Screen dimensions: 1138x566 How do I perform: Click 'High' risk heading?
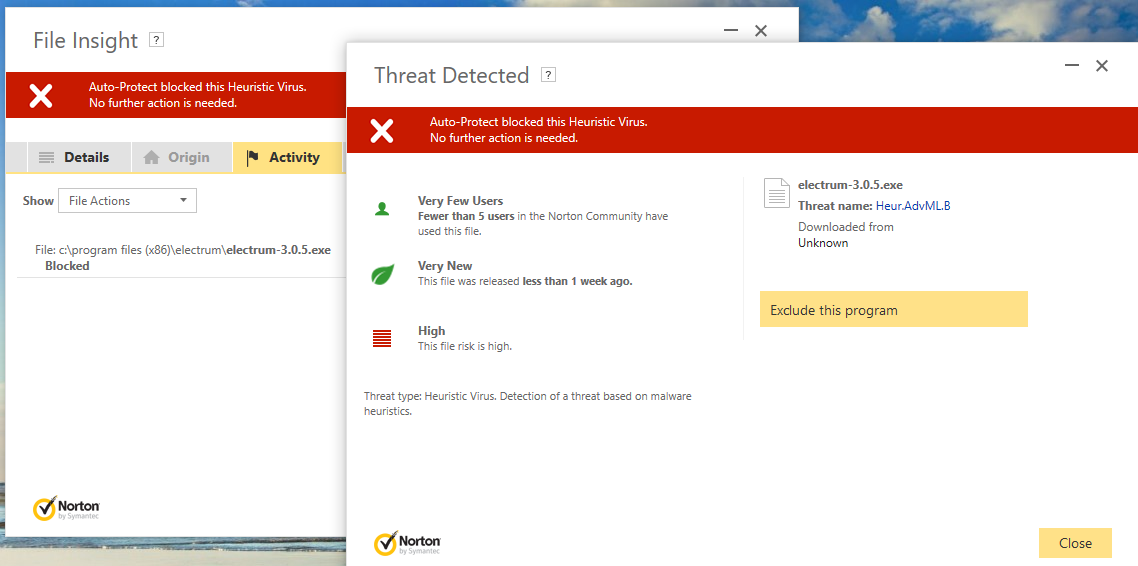point(431,331)
